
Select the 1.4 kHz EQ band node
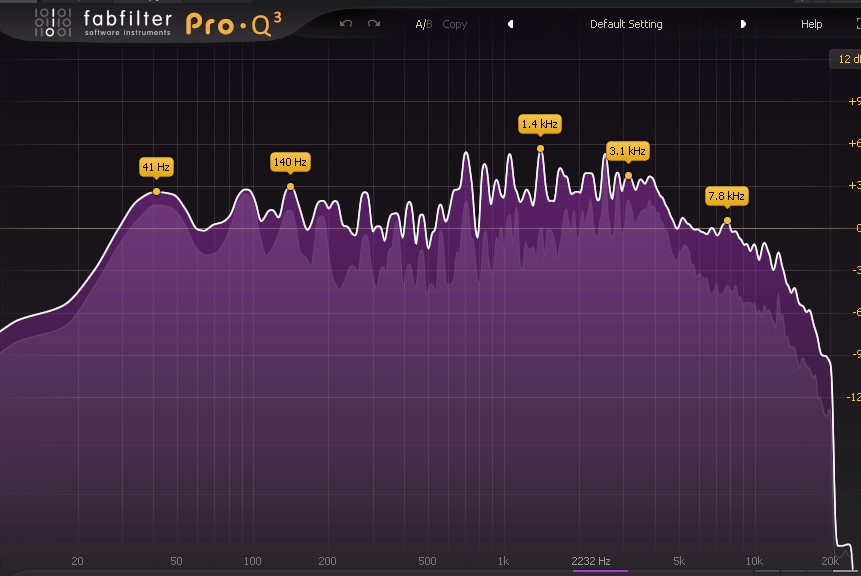tap(540, 149)
